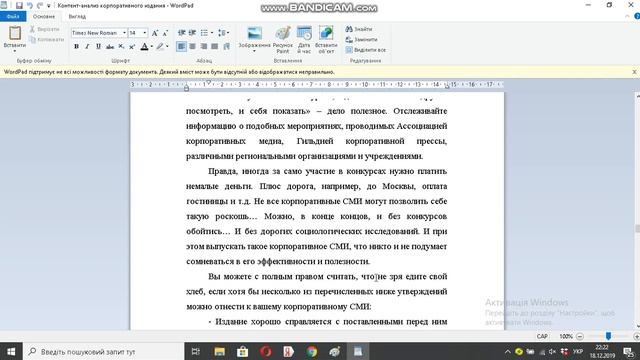
Task: Open Google Chrome from the taskbar
Action: click(x=312, y=351)
